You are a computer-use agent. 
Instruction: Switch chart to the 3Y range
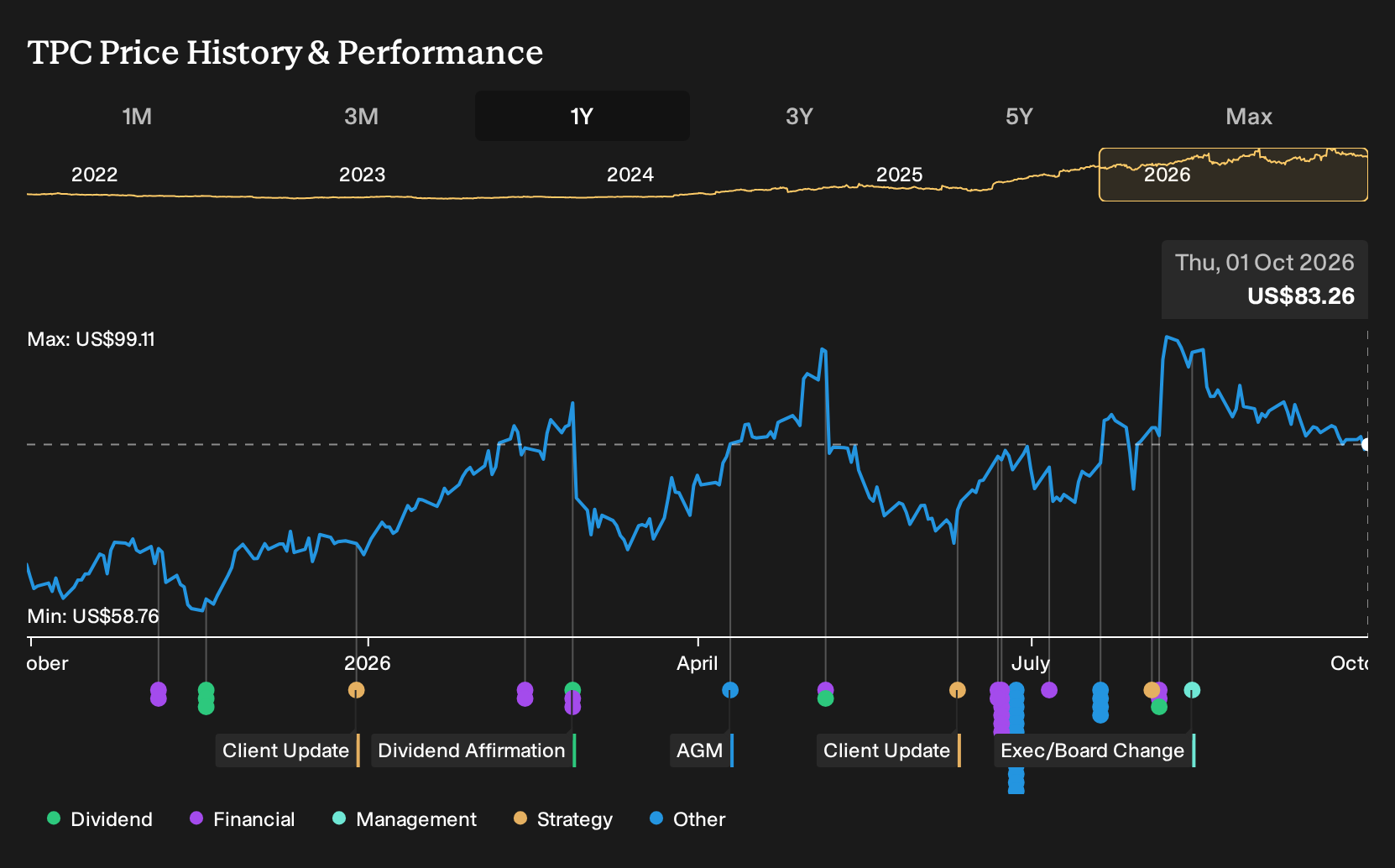click(799, 116)
